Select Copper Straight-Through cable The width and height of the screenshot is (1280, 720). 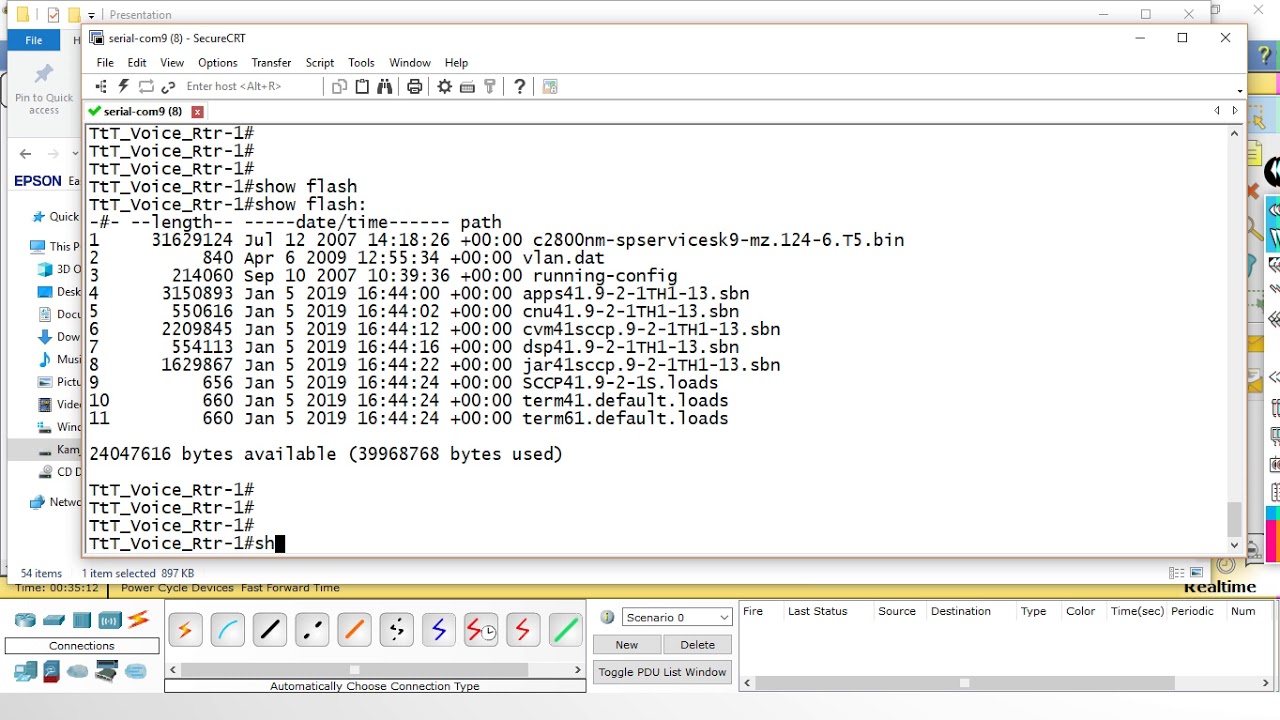[270, 630]
